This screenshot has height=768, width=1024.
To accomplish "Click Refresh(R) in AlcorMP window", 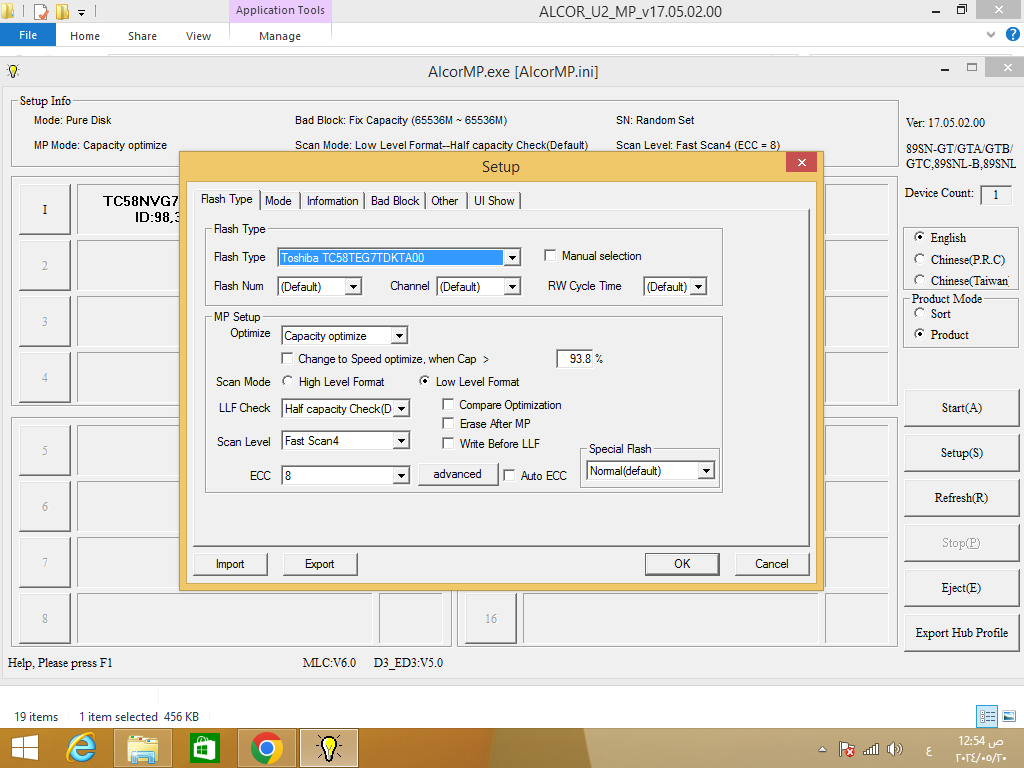I will [961, 498].
